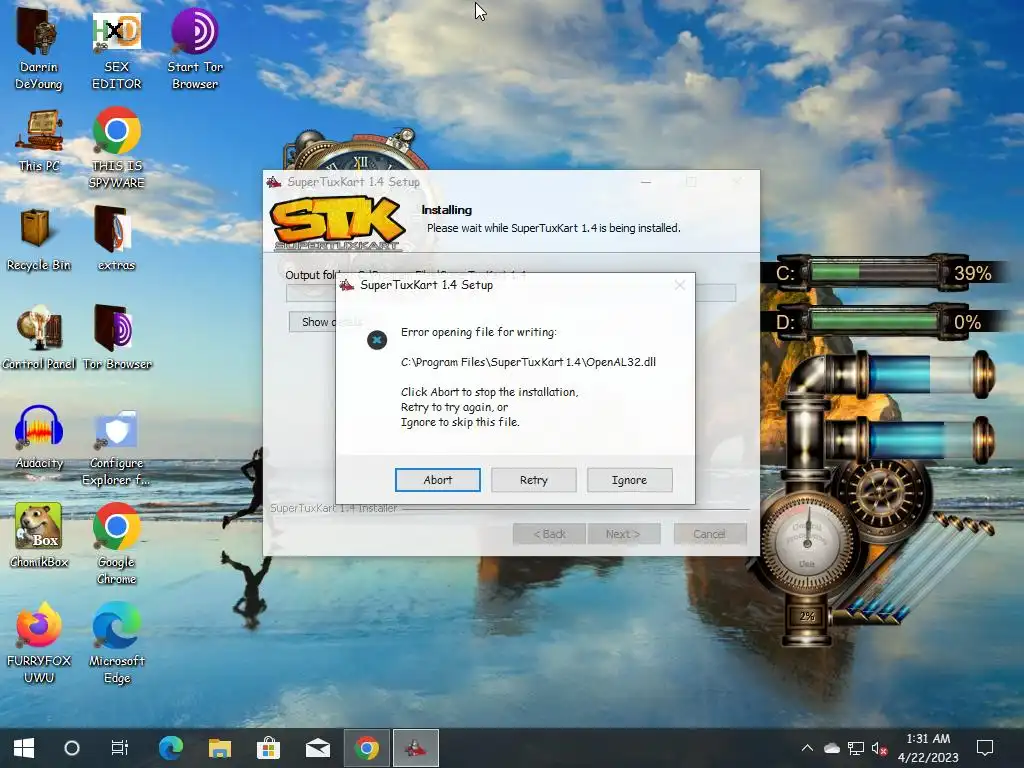1024x768 pixels.
Task: Open Edge from the taskbar
Action: [171, 748]
